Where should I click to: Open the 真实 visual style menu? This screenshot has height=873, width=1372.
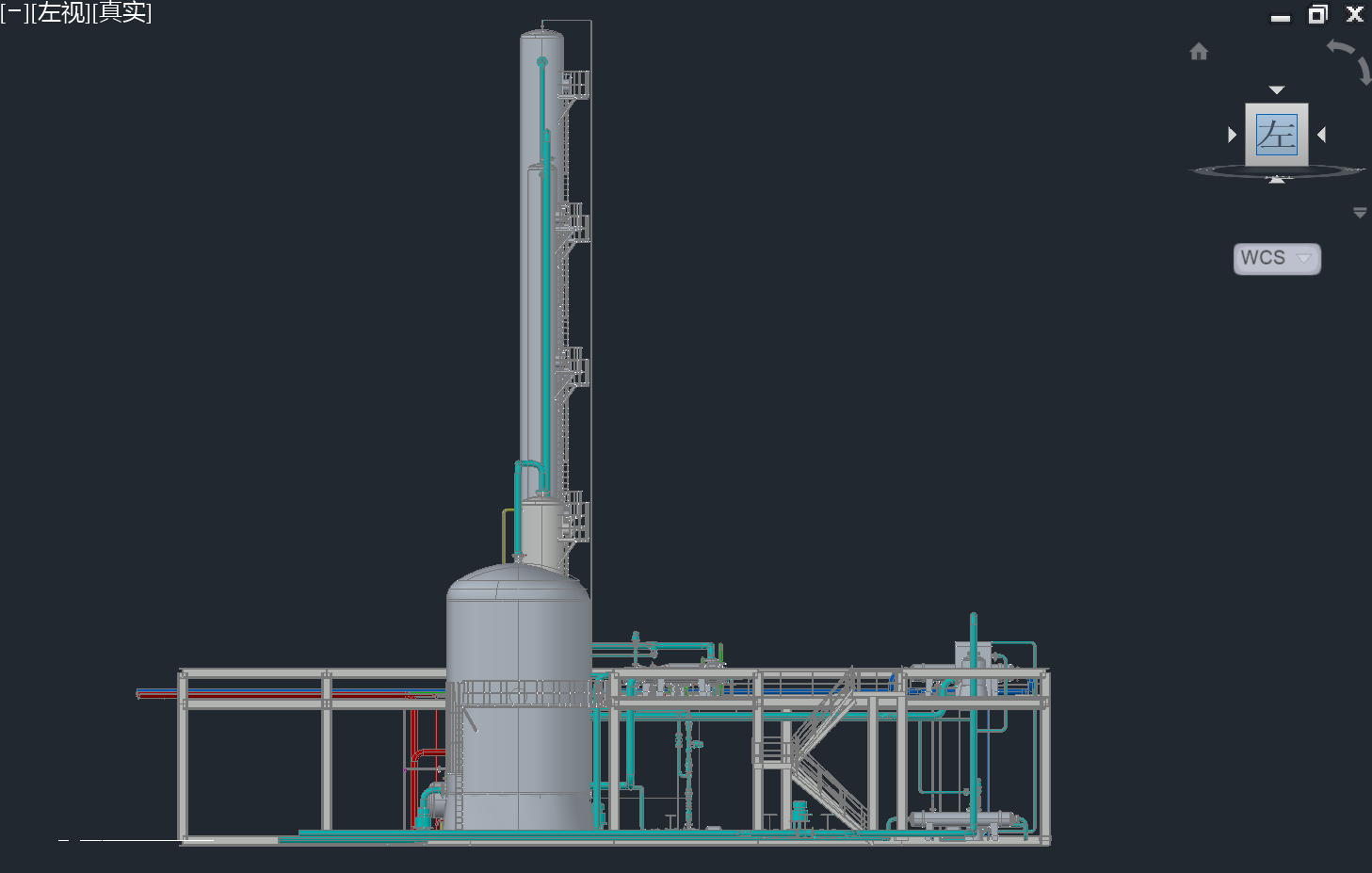click(x=121, y=12)
